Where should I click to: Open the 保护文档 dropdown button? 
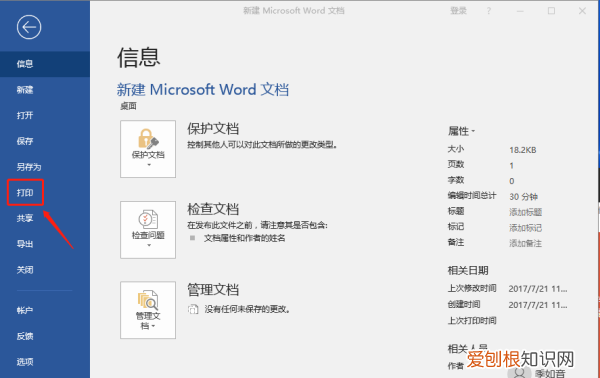point(148,149)
